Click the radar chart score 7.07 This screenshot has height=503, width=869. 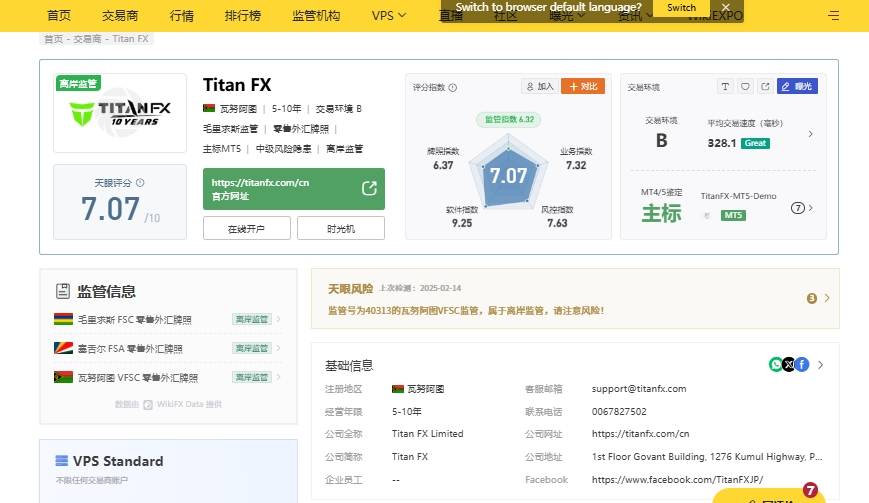(508, 176)
